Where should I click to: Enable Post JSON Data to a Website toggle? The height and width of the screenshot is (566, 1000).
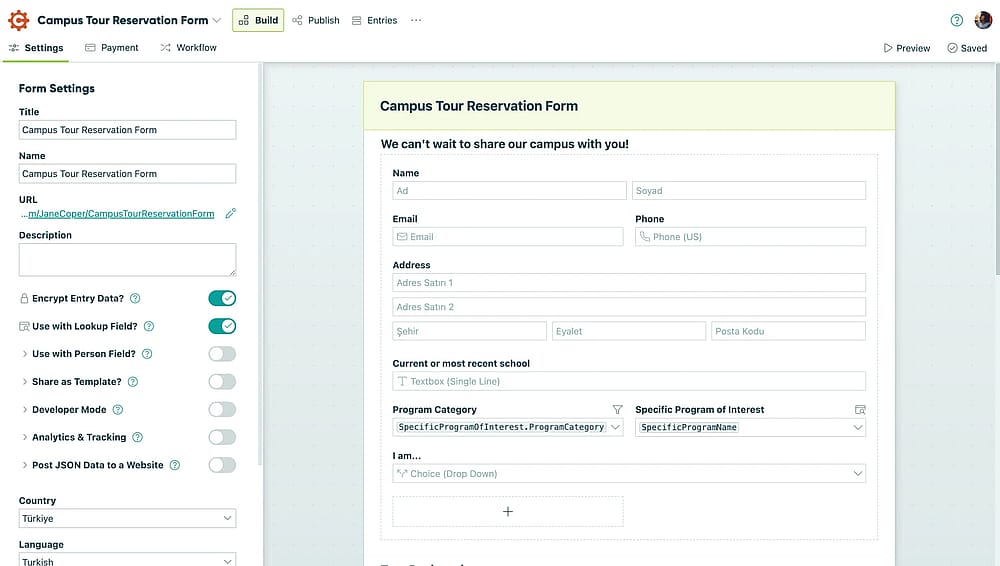222,465
